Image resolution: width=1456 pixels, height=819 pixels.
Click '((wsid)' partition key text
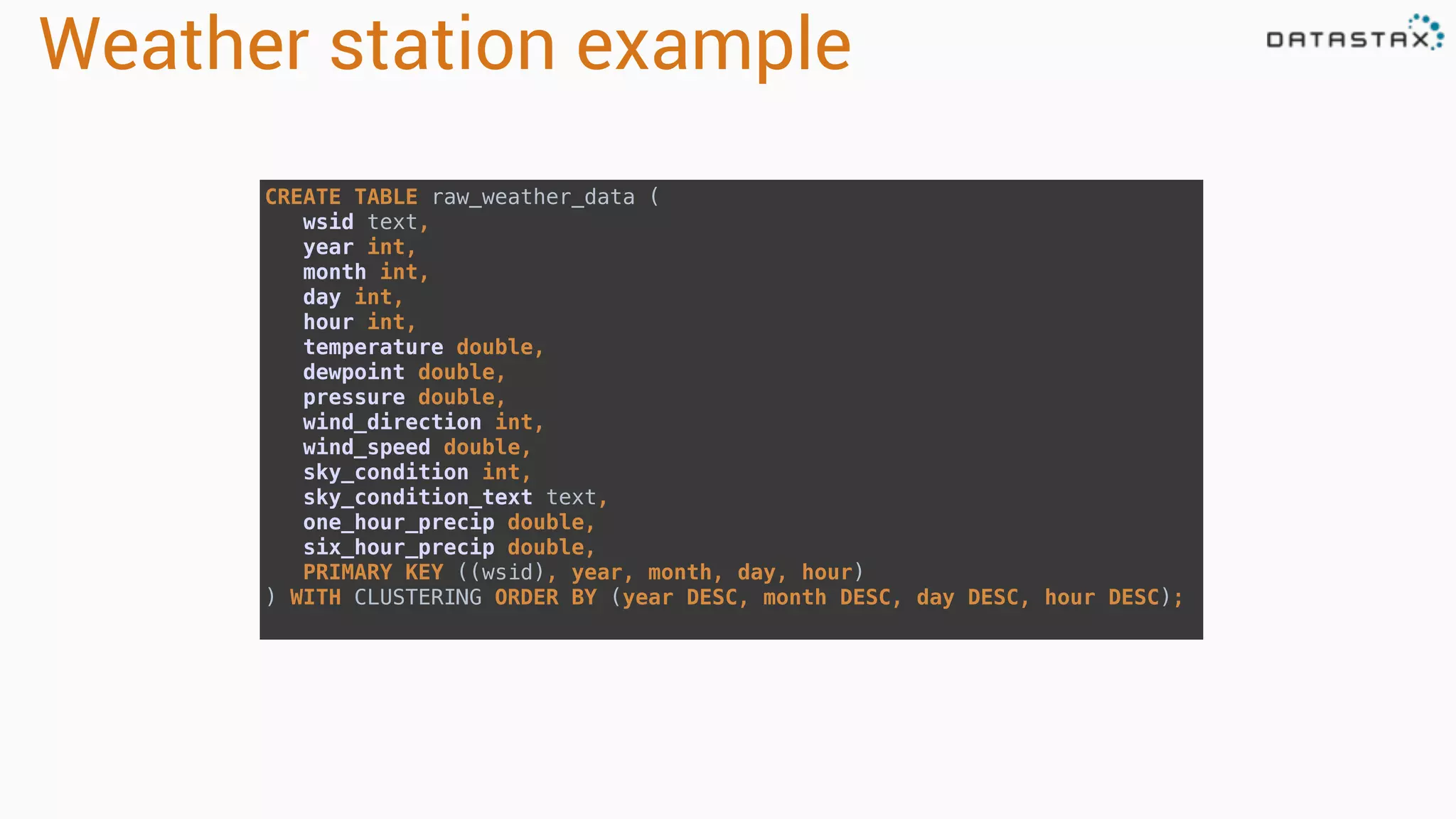[500, 572]
